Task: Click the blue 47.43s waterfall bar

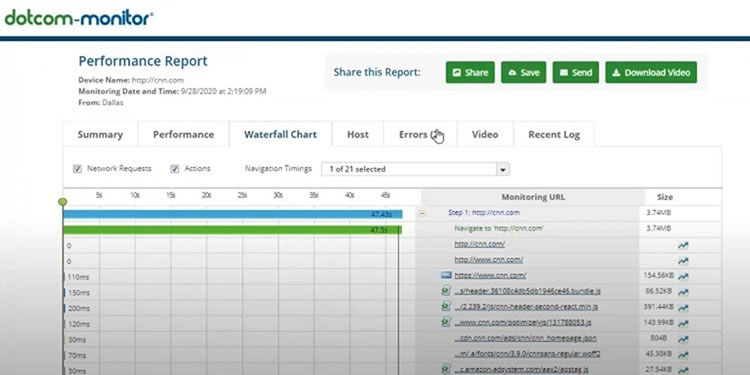Action: tap(232, 214)
